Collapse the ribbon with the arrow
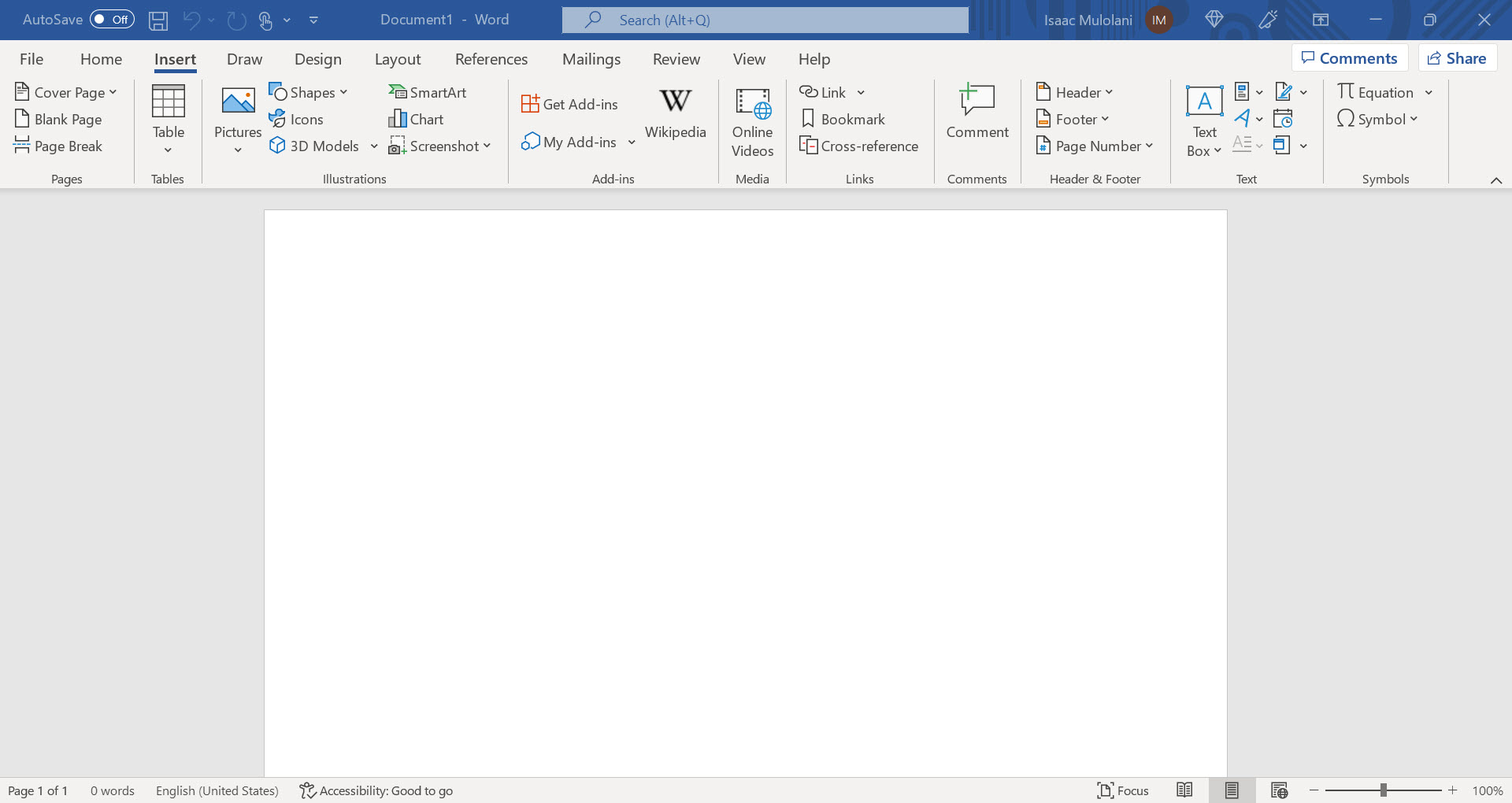The width and height of the screenshot is (1512, 803). [x=1495, y=180]
